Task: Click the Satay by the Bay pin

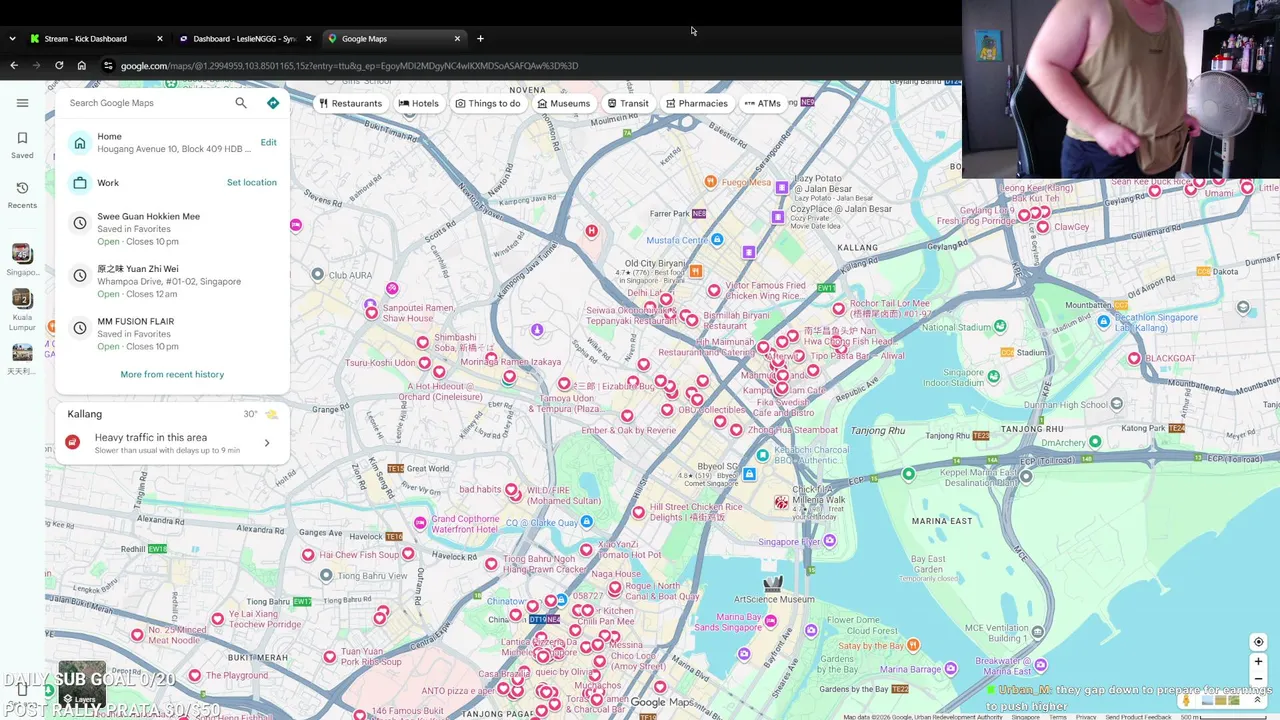Action: point(913,645)
